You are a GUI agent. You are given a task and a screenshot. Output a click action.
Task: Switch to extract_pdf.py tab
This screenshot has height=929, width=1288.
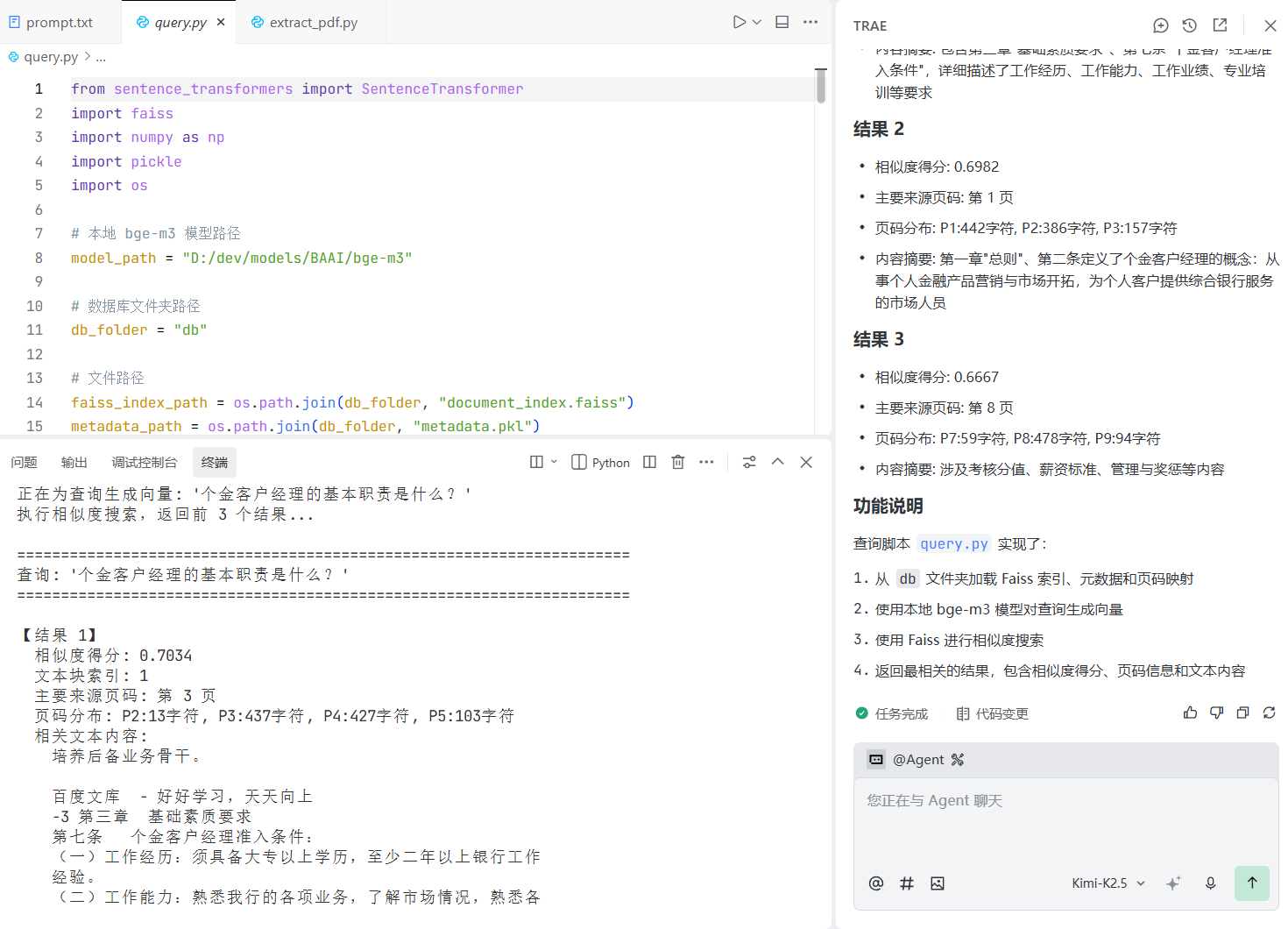click(x=313, y=22)
